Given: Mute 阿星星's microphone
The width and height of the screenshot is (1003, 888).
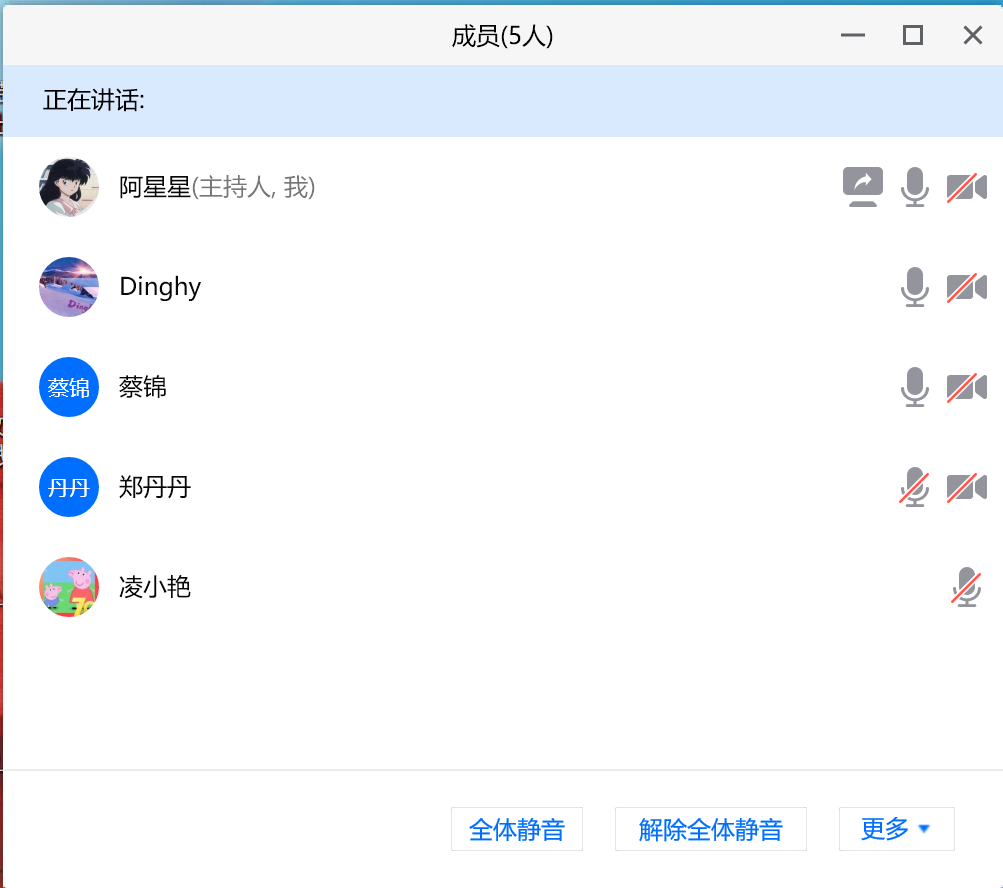Looking at the screenshot, I should 914,187.
